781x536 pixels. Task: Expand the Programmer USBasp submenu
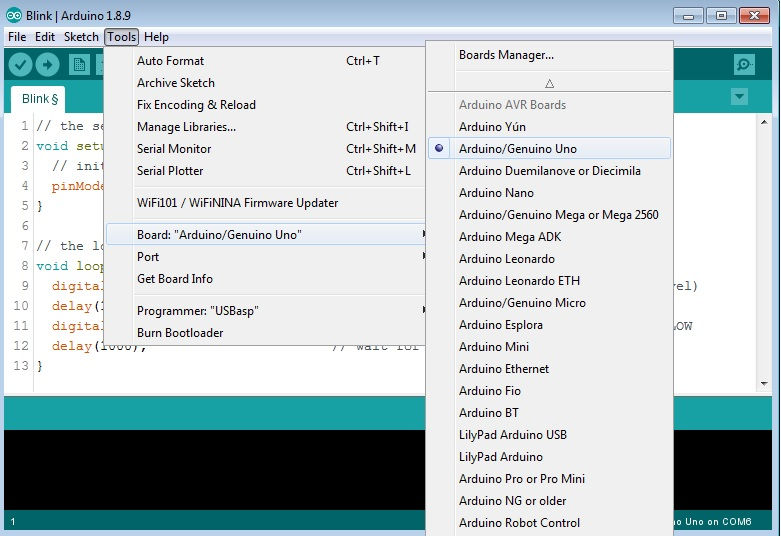(266, 311)
